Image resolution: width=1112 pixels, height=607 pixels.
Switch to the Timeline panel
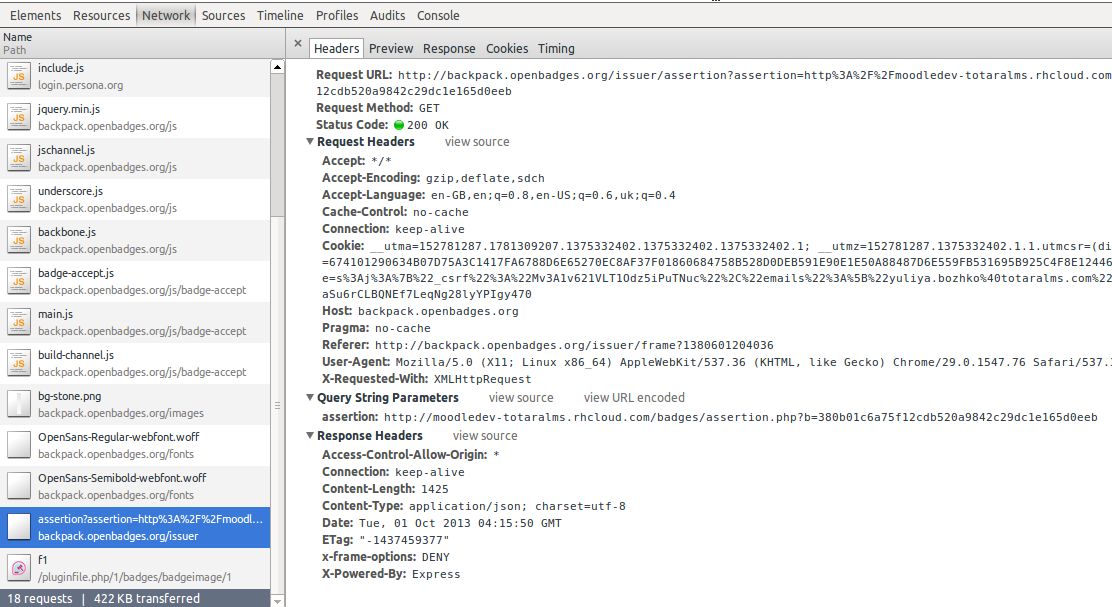[280, 16]
